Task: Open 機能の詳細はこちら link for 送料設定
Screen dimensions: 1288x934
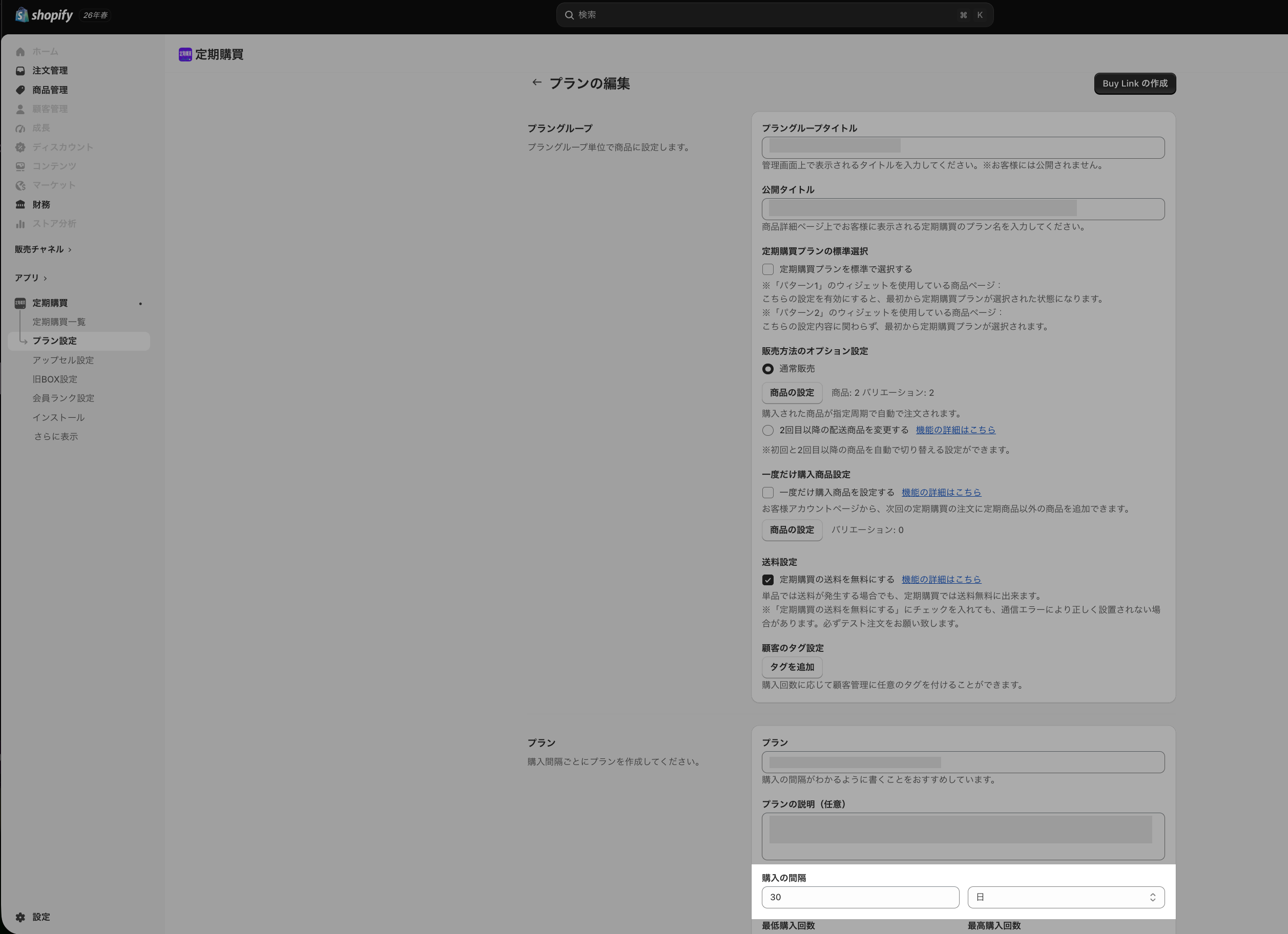Action: 941,580
